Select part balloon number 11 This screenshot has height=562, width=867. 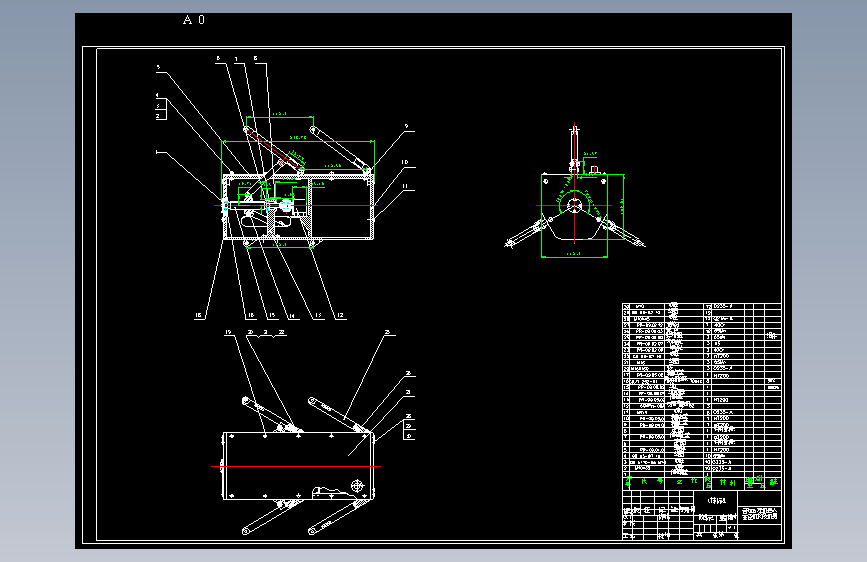[405, 186]
